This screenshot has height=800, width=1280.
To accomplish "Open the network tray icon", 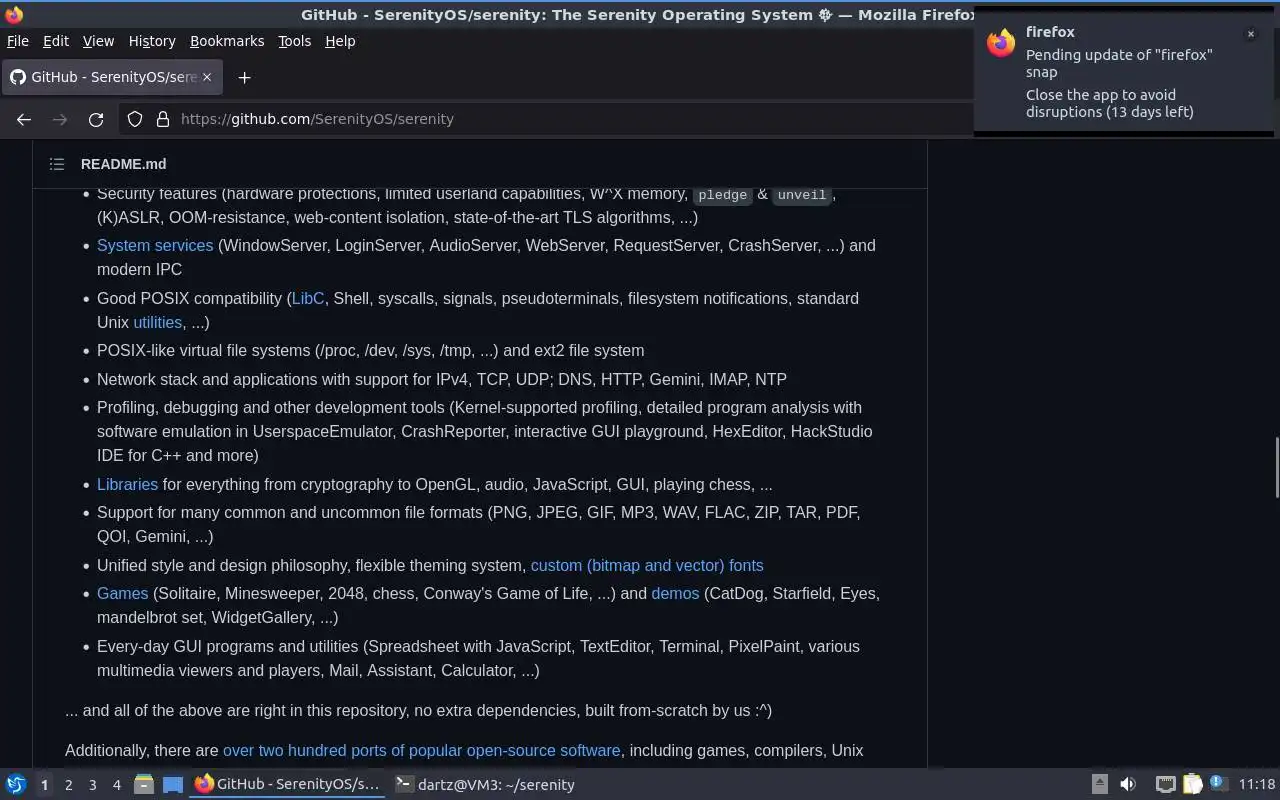I will click(1165, 784).
